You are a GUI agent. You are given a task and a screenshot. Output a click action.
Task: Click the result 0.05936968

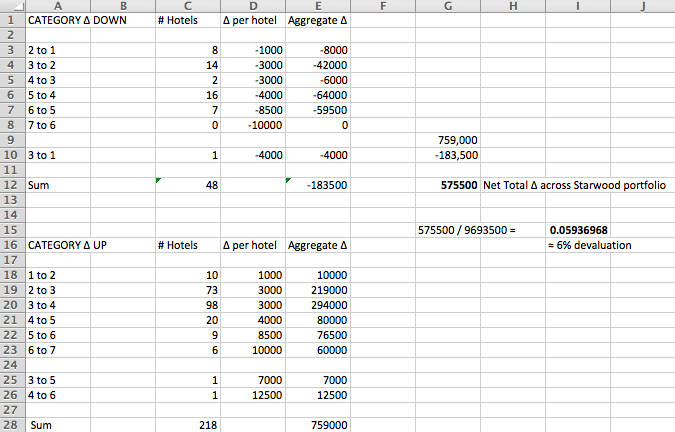[x=579, y=230]
